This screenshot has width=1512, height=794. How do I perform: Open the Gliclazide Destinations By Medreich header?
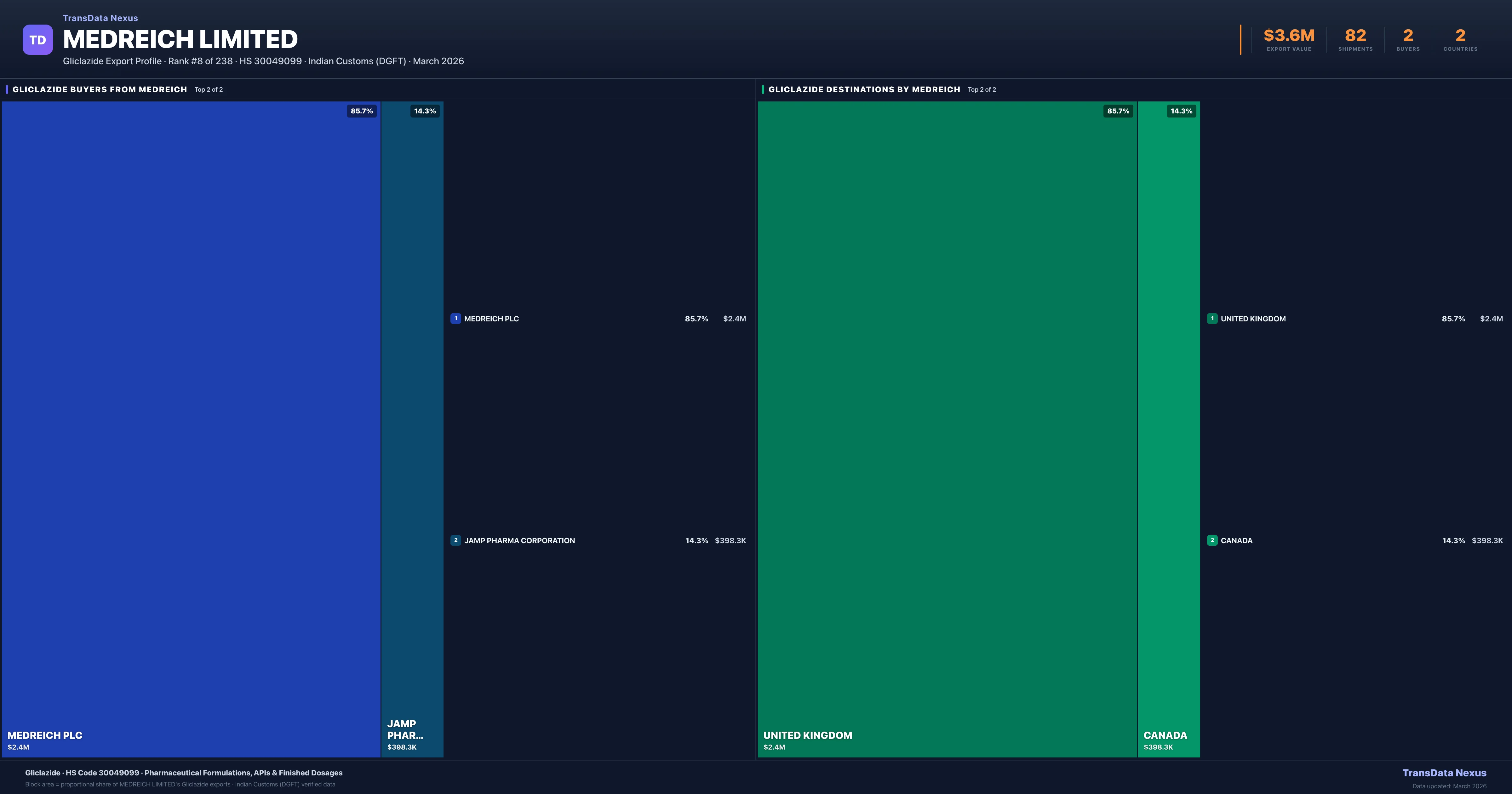coord(864,89)
